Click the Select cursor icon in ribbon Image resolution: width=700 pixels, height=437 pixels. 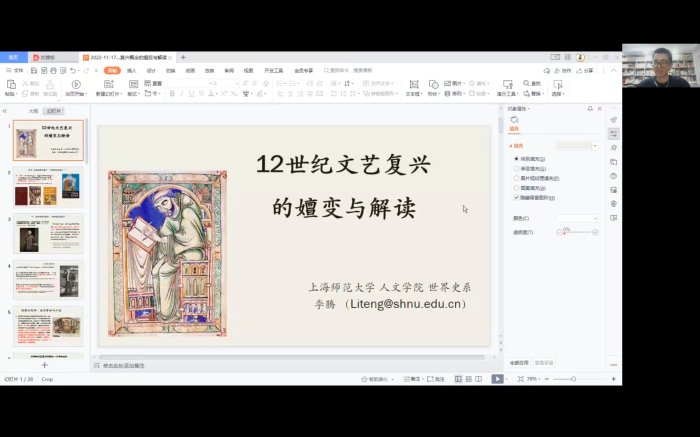tap(558, 84)
